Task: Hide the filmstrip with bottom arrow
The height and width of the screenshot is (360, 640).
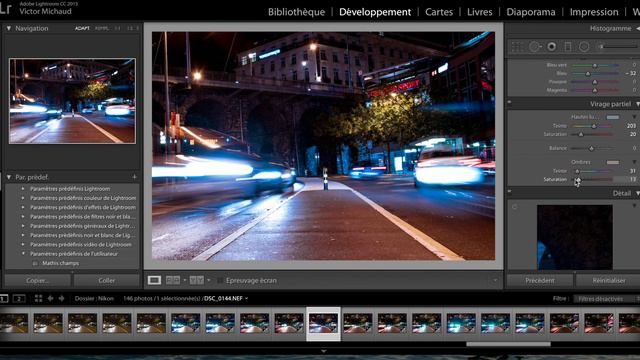Action: click(x=324, y=351)
